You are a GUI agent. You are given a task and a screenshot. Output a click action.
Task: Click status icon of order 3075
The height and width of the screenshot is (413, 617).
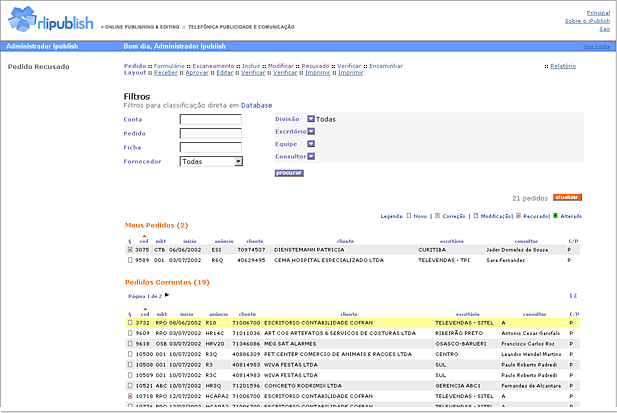pyautogui.click(x=130, y=250)
